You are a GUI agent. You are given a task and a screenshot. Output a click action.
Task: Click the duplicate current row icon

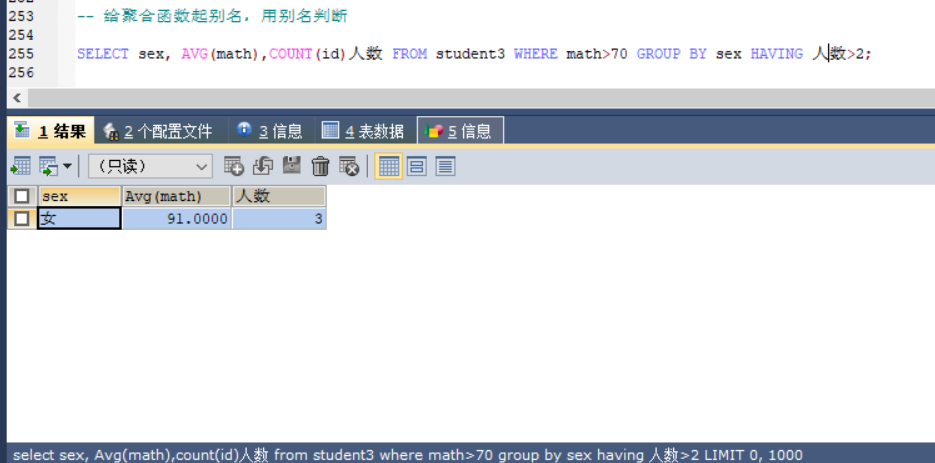pyautogui.click(x=263, y=166)
